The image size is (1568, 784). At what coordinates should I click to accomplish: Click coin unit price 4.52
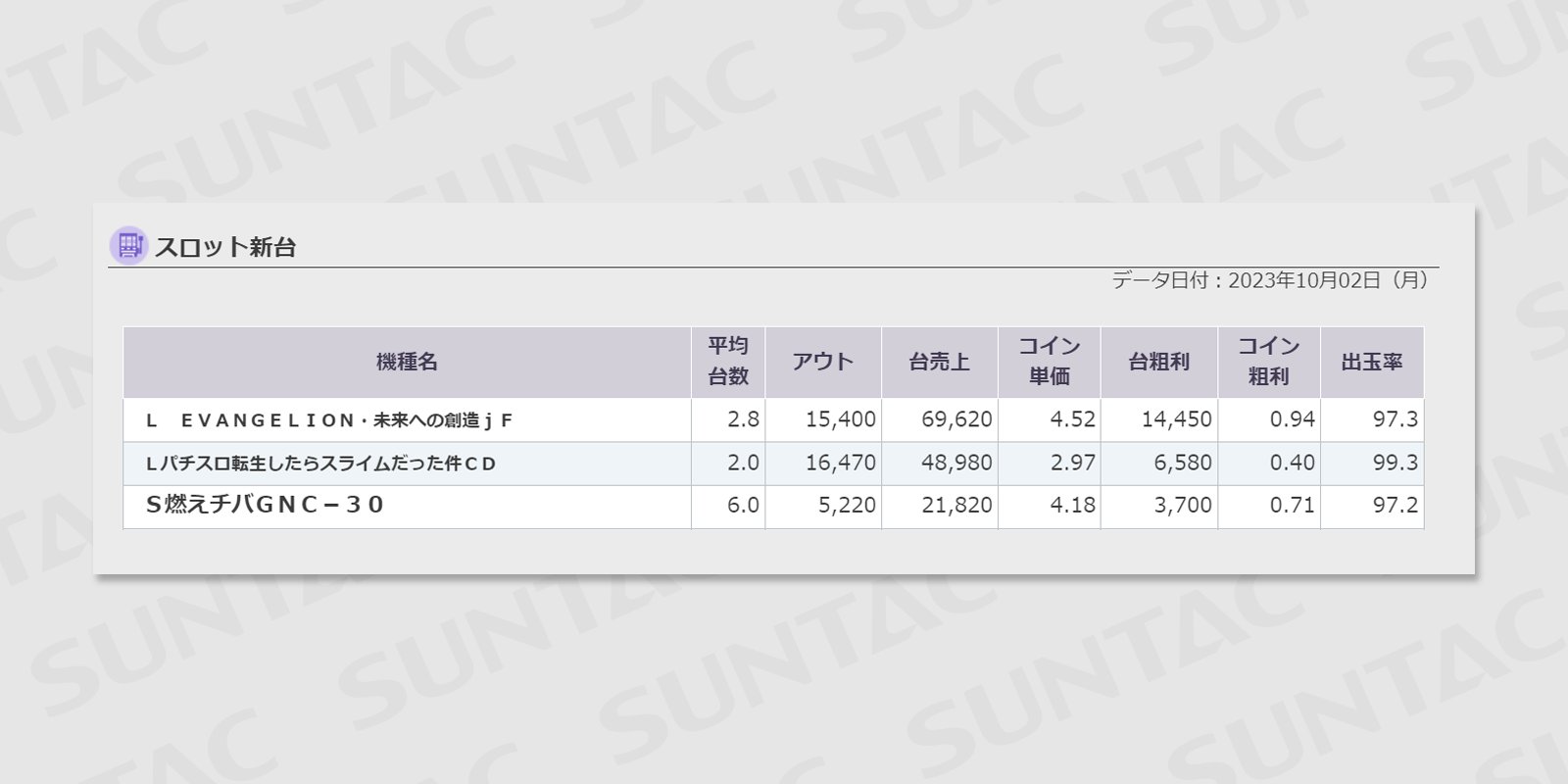click(x=1073, y=419)
